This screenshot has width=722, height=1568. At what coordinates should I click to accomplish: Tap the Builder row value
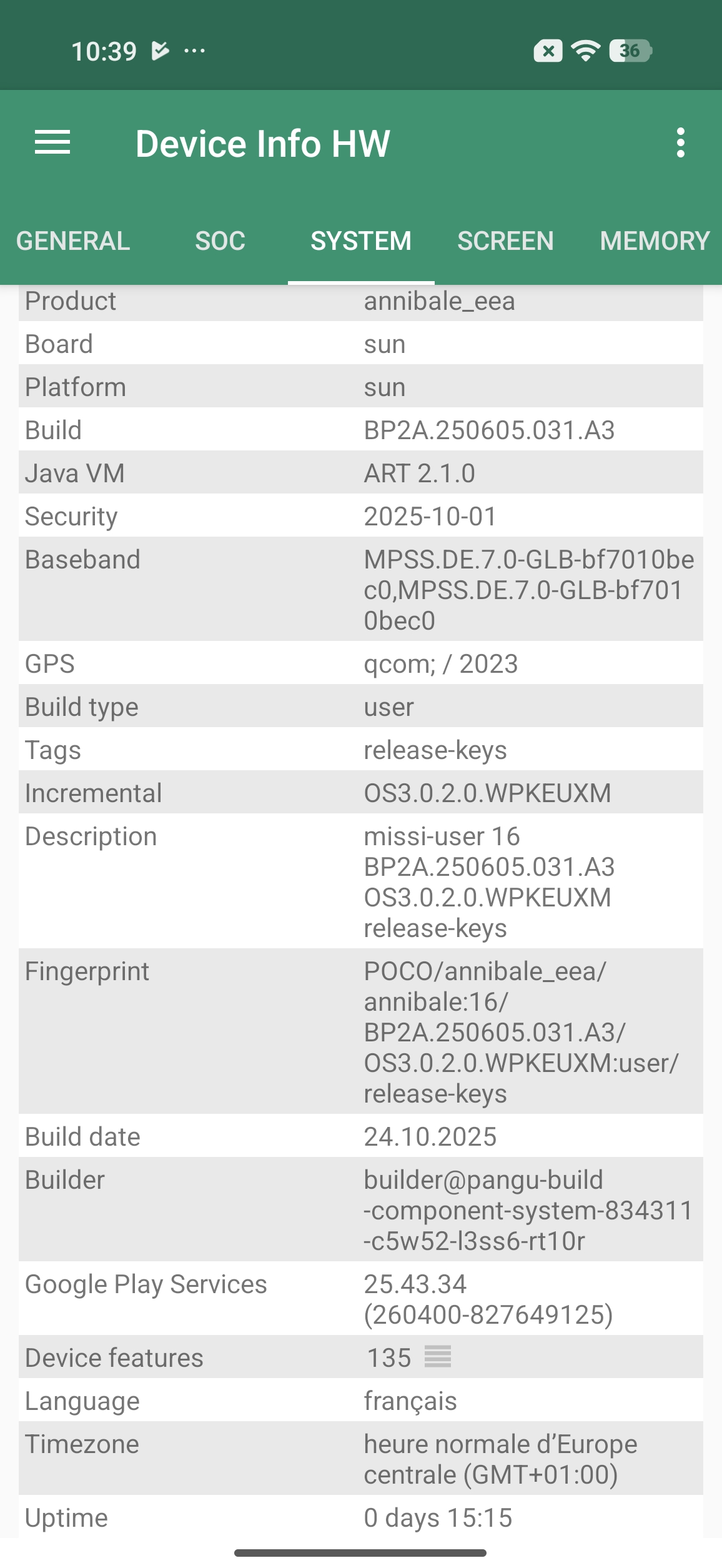pos(528,1210)
